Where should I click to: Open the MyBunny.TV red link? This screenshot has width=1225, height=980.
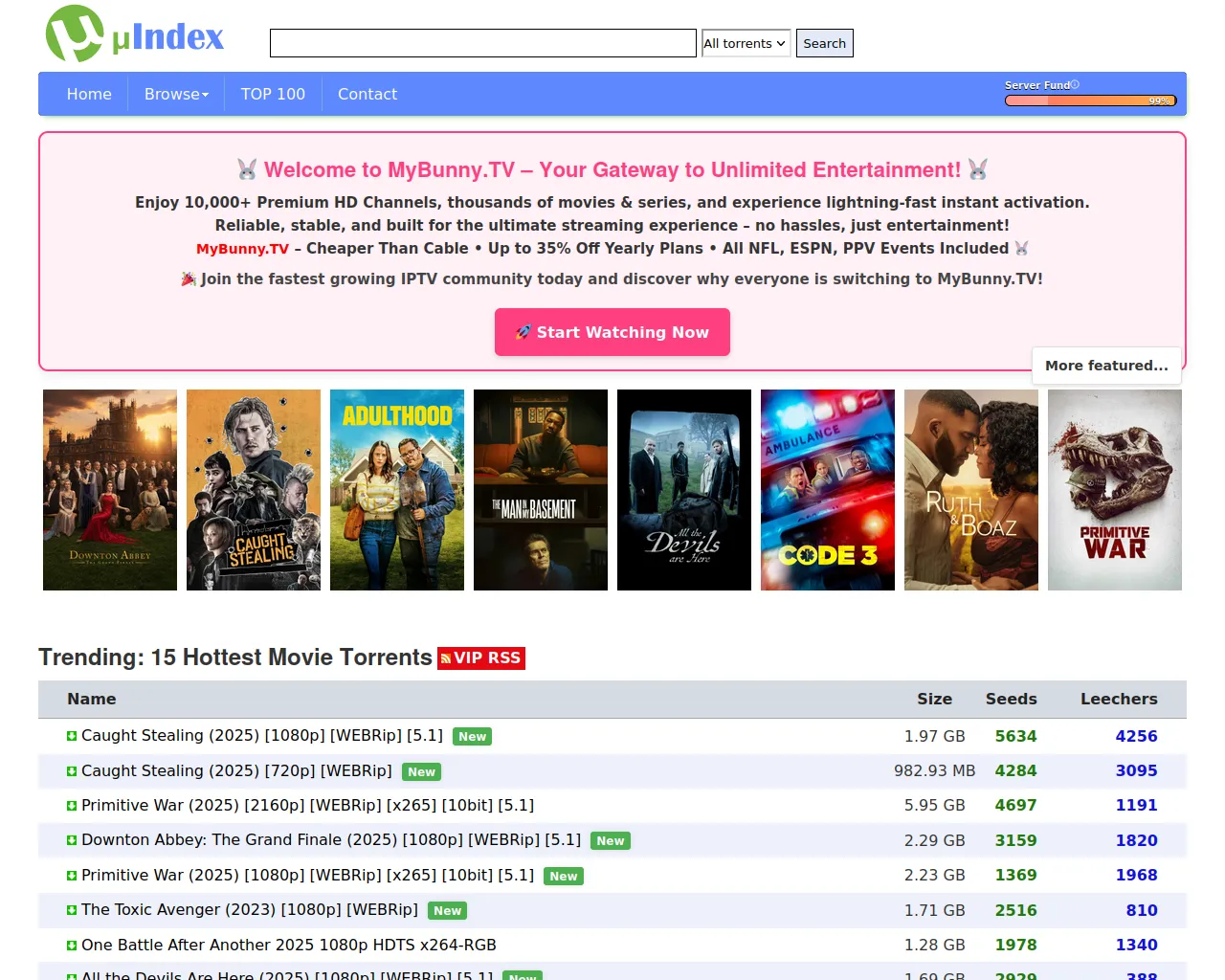click(242, 249)
